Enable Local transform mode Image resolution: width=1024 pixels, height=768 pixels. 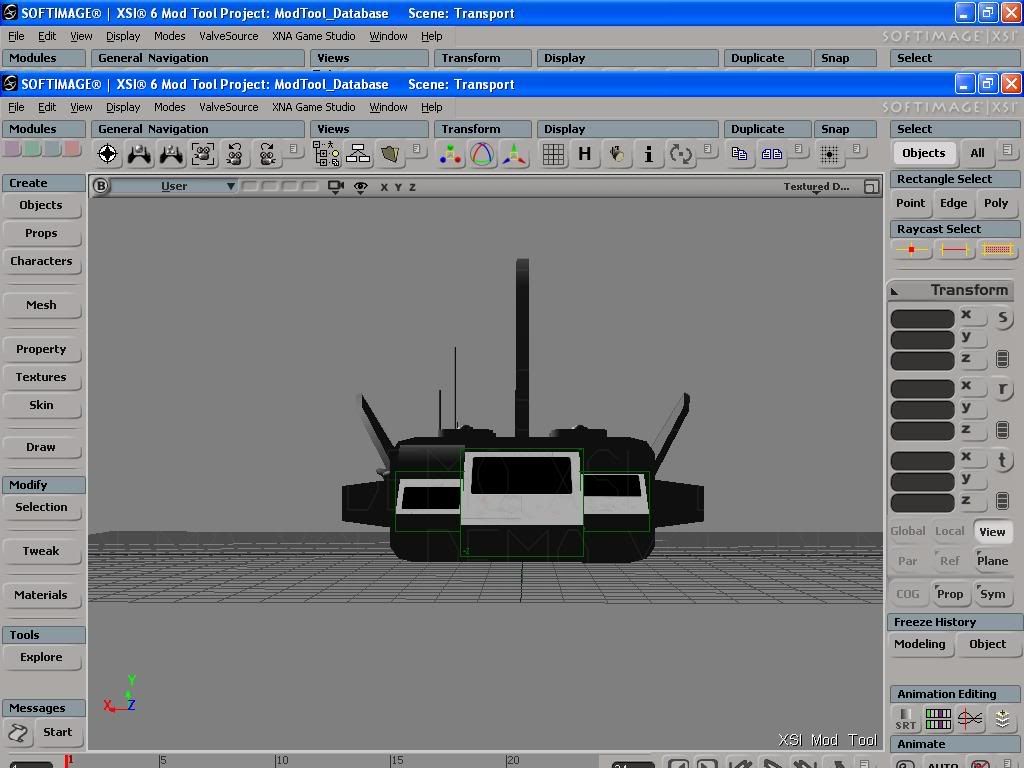pos(950,531)
